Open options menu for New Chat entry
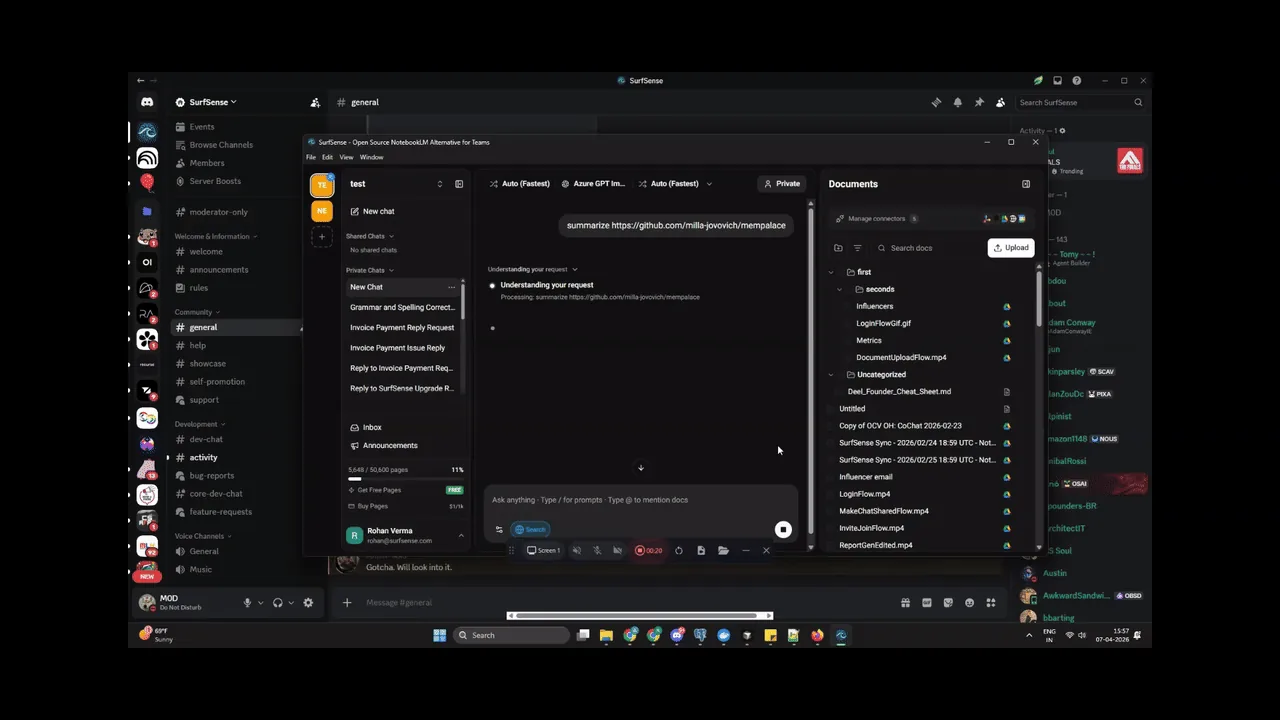This screenshot has width=1280, height=720. 451,287
